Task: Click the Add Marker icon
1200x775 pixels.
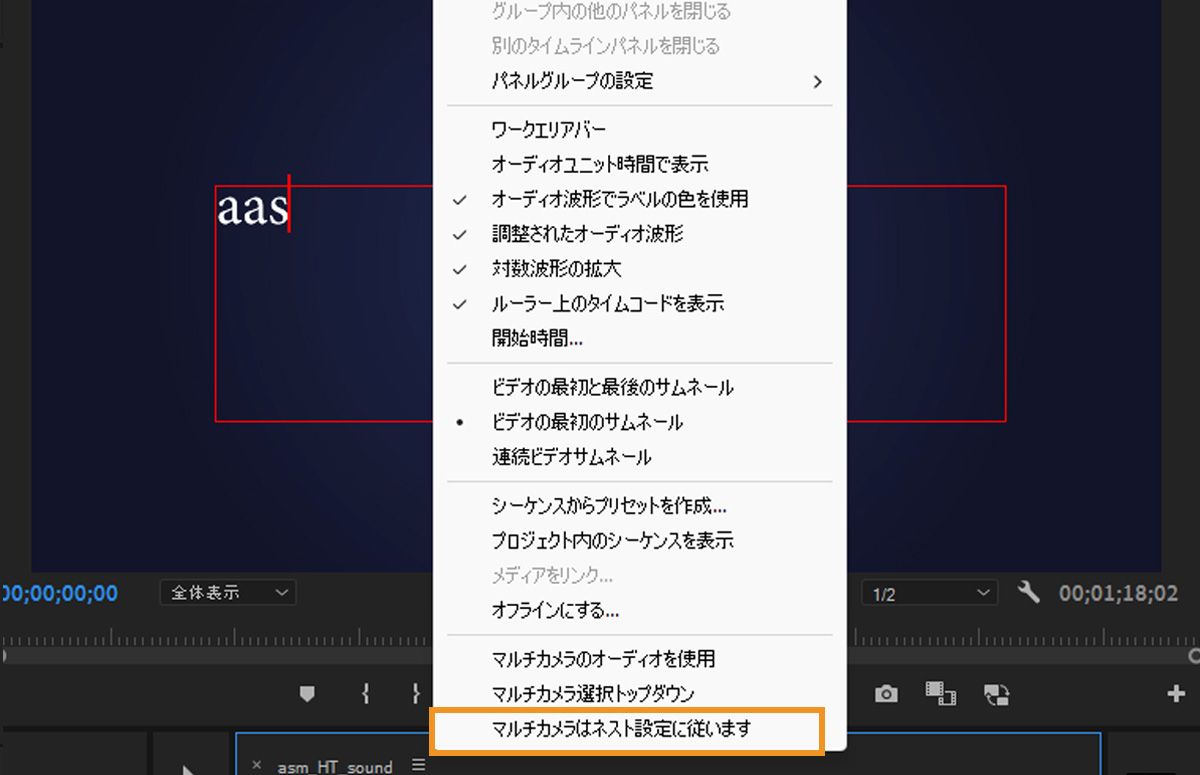Action: (308, 692)
